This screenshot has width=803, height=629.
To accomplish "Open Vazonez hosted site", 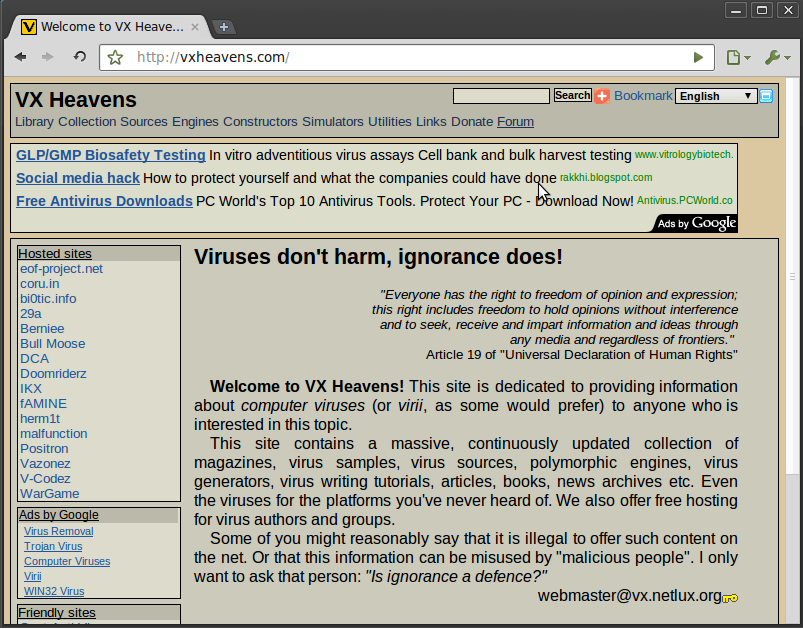I will pyautogui.click(x=45, y=464).
